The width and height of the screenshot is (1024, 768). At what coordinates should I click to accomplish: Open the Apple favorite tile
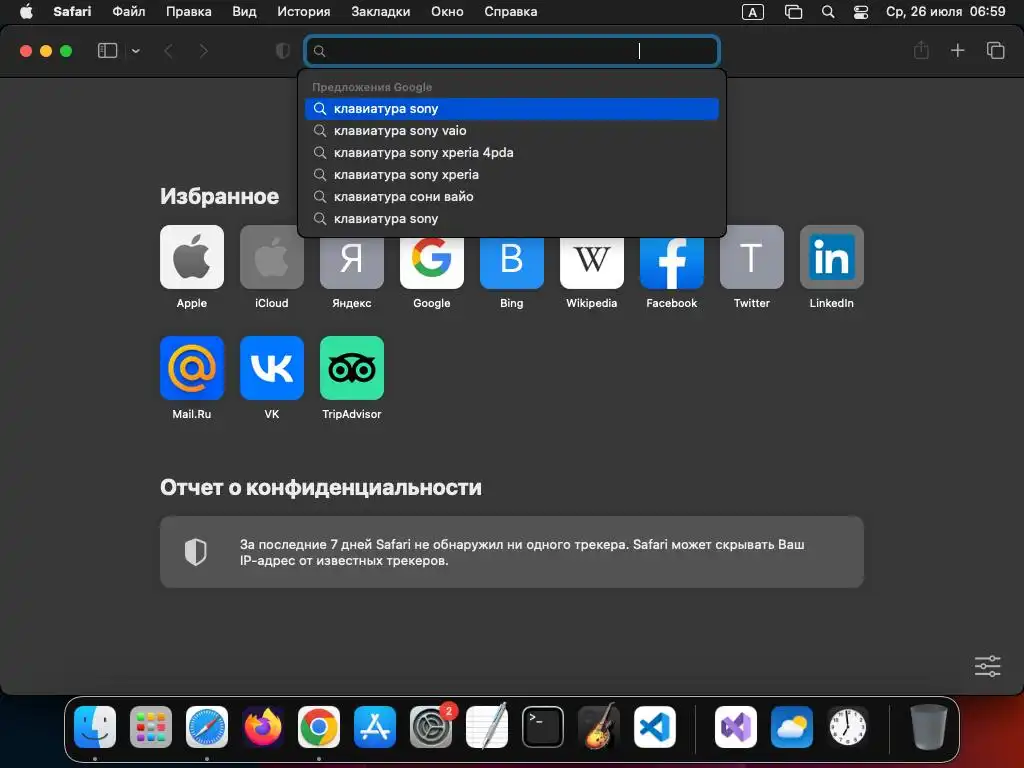192,257
